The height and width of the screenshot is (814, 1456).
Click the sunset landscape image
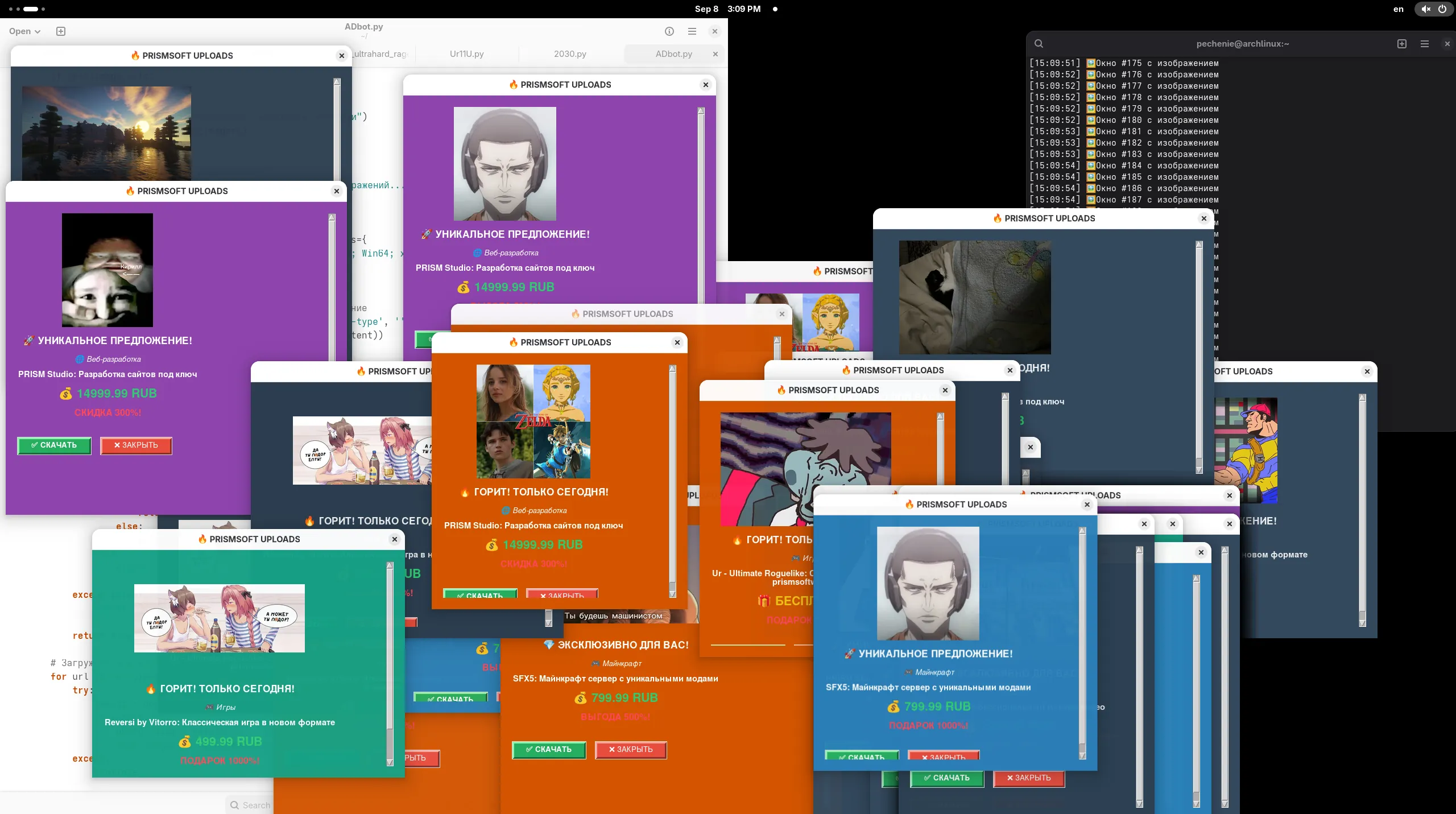click(106, 133)
